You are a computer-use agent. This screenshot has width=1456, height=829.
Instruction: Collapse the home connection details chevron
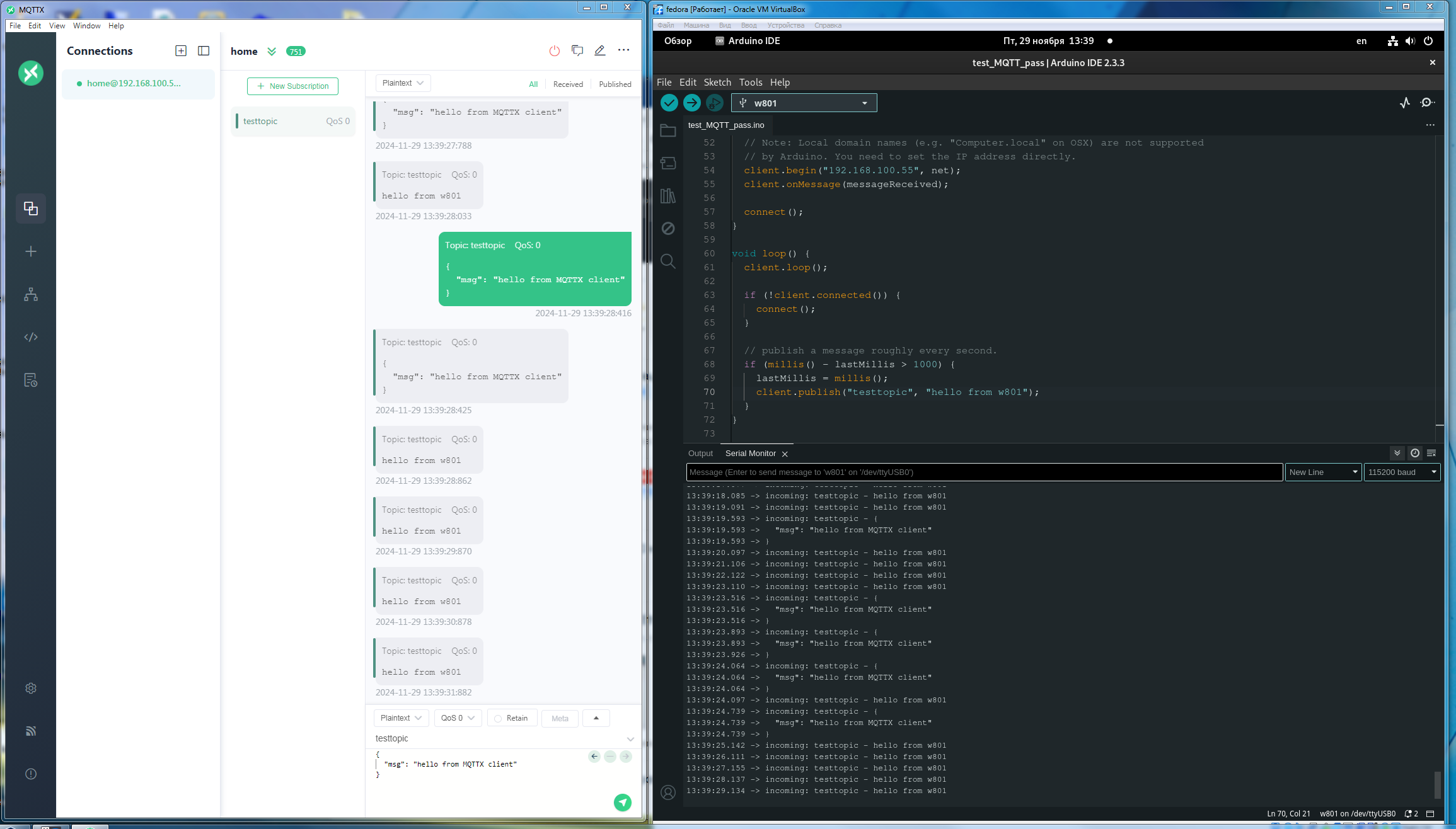[x=272, y=52]
